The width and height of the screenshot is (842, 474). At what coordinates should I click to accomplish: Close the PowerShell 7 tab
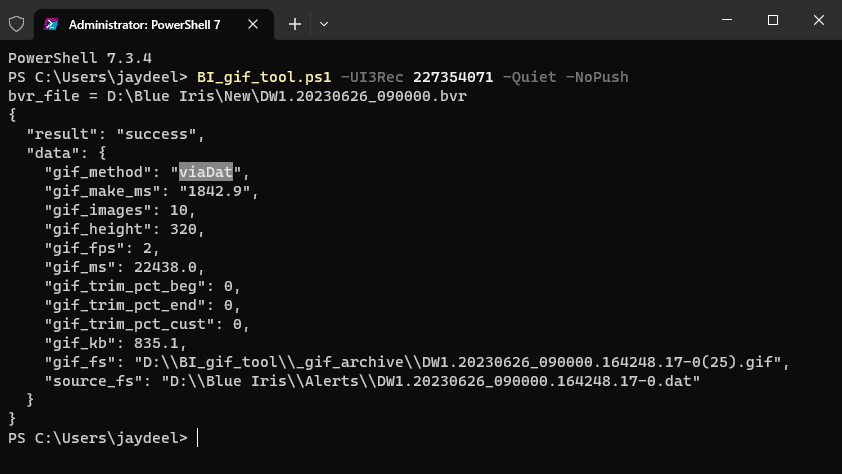[253, 24]
